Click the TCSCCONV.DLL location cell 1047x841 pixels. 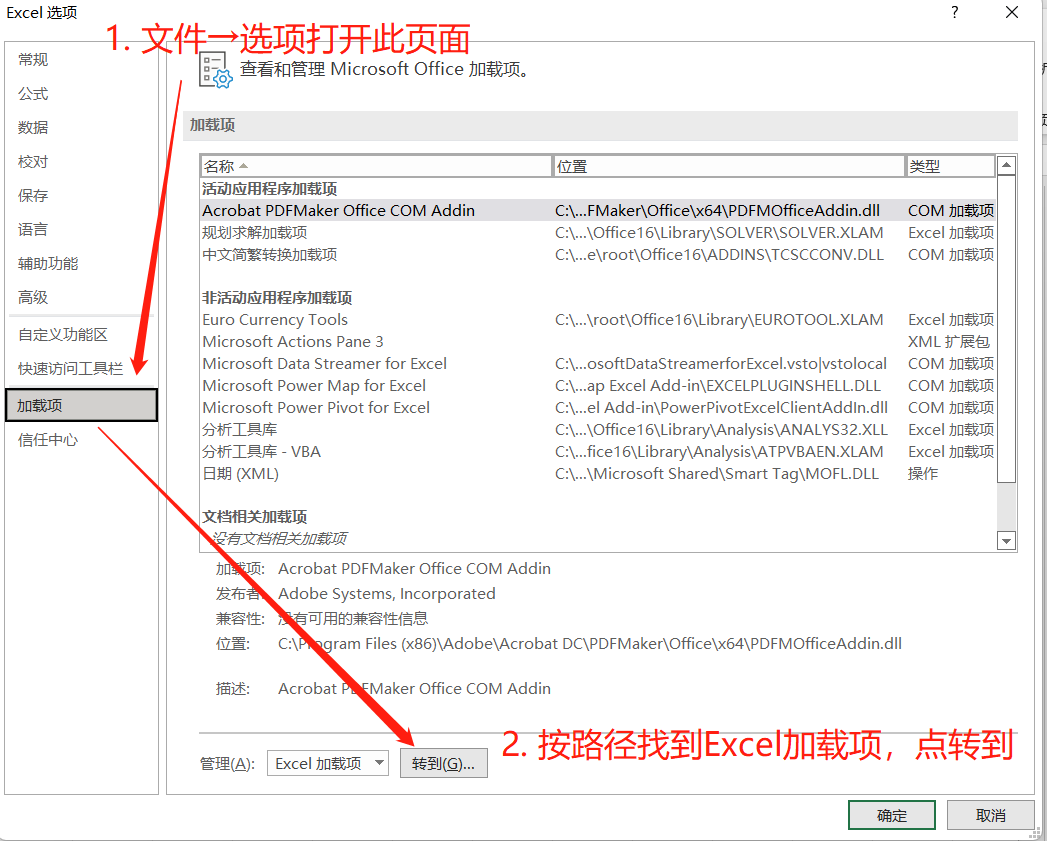719,255
